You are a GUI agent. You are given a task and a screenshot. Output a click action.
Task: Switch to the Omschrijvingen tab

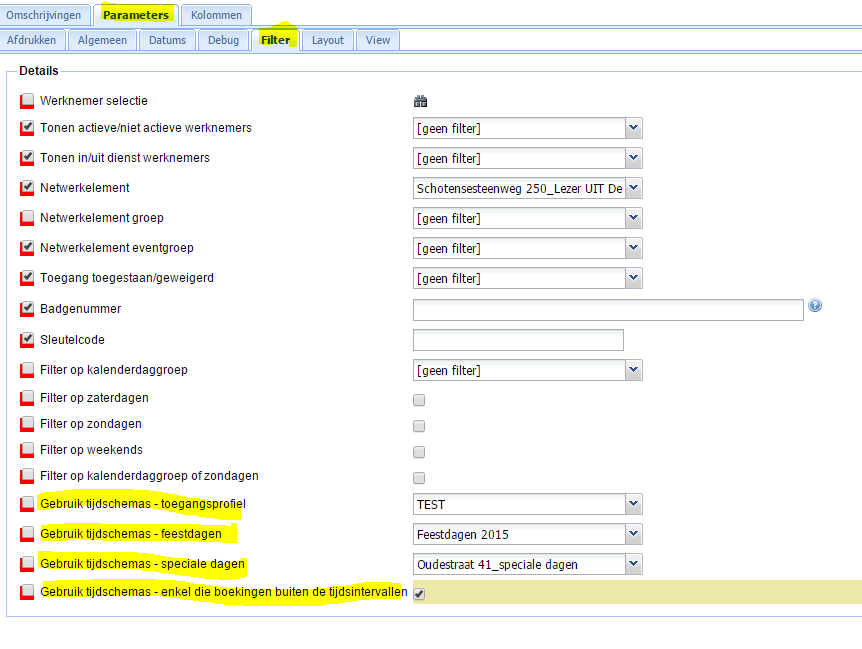43,15
